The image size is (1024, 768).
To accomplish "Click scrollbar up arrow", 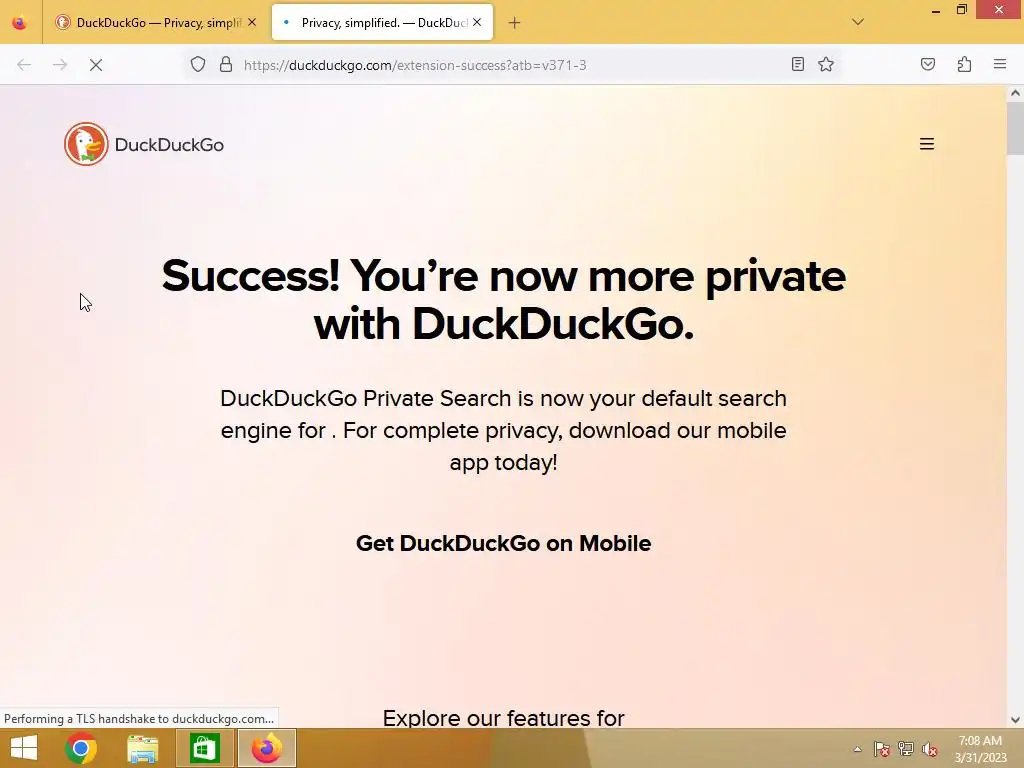I will (x=1015, y=93).
